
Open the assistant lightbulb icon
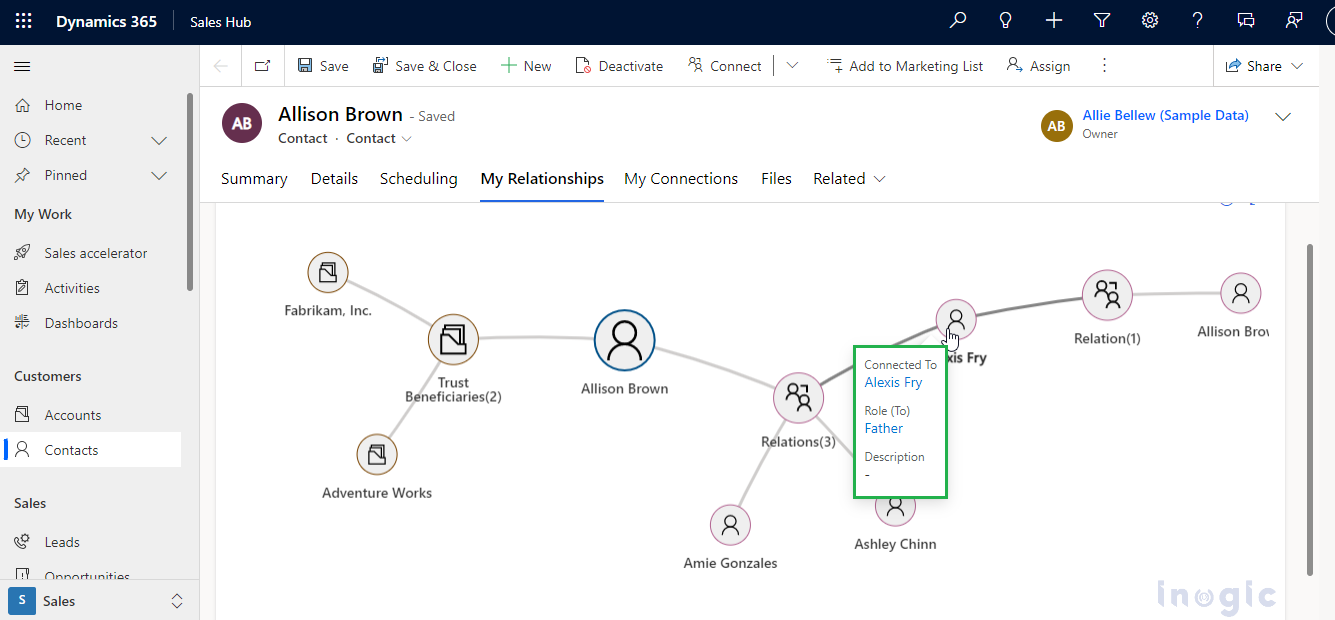1006,21
